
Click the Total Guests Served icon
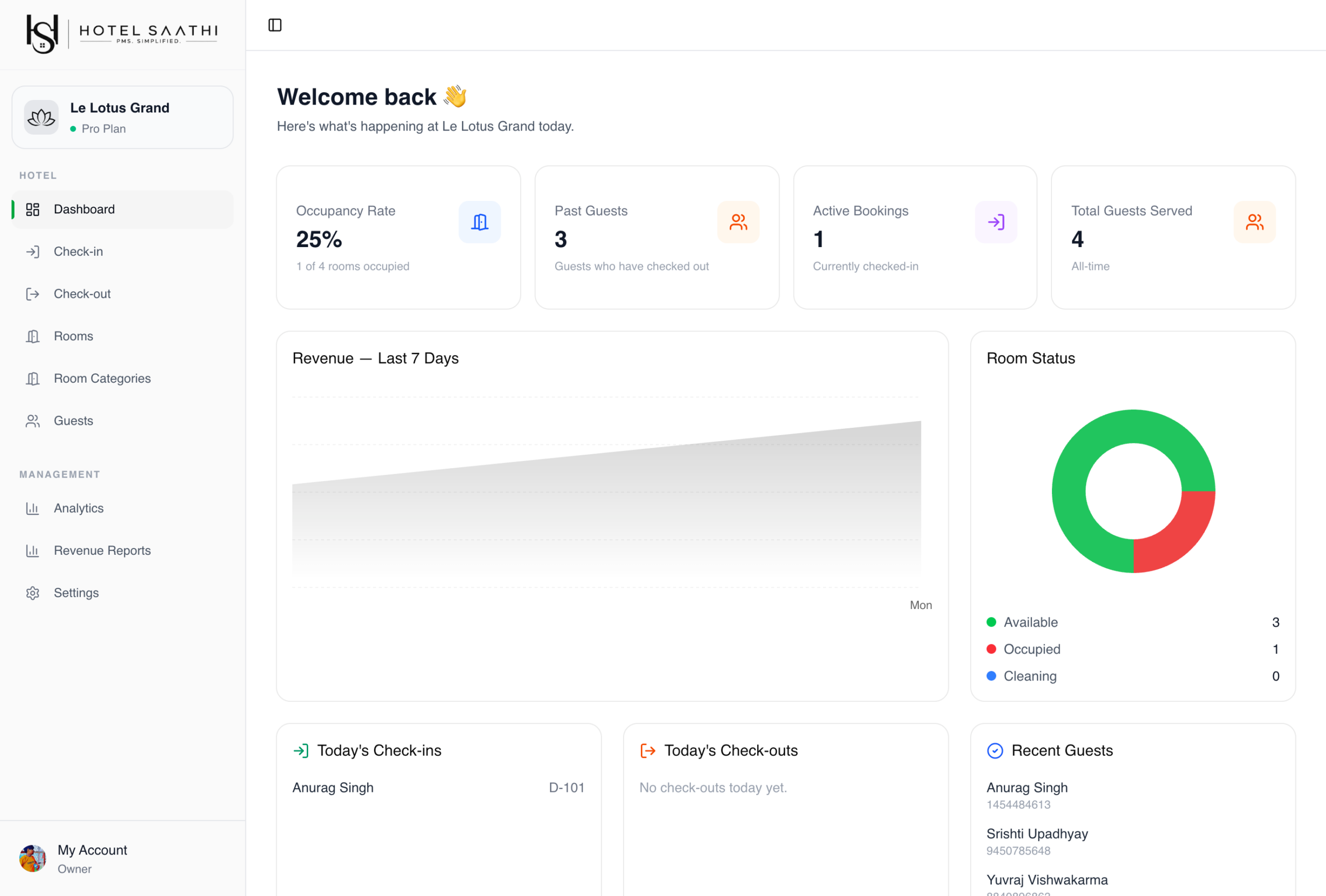coord(1255,222)
